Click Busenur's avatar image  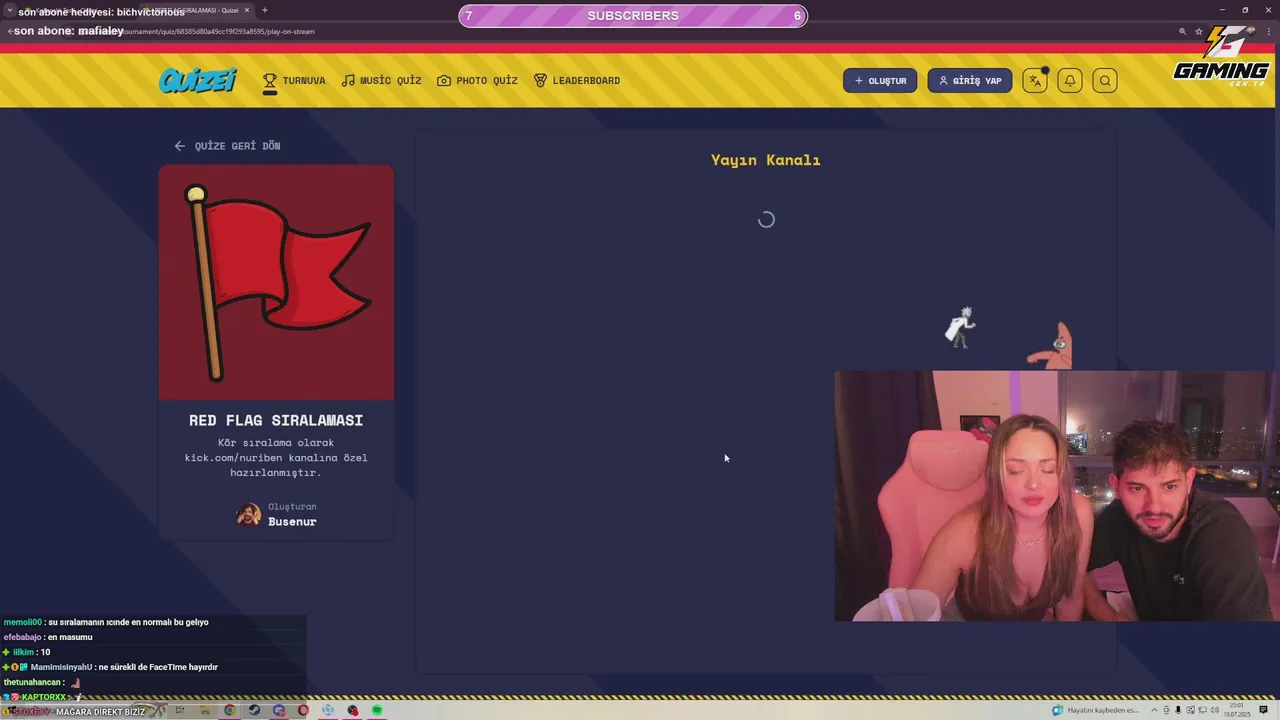coord(248,515)
